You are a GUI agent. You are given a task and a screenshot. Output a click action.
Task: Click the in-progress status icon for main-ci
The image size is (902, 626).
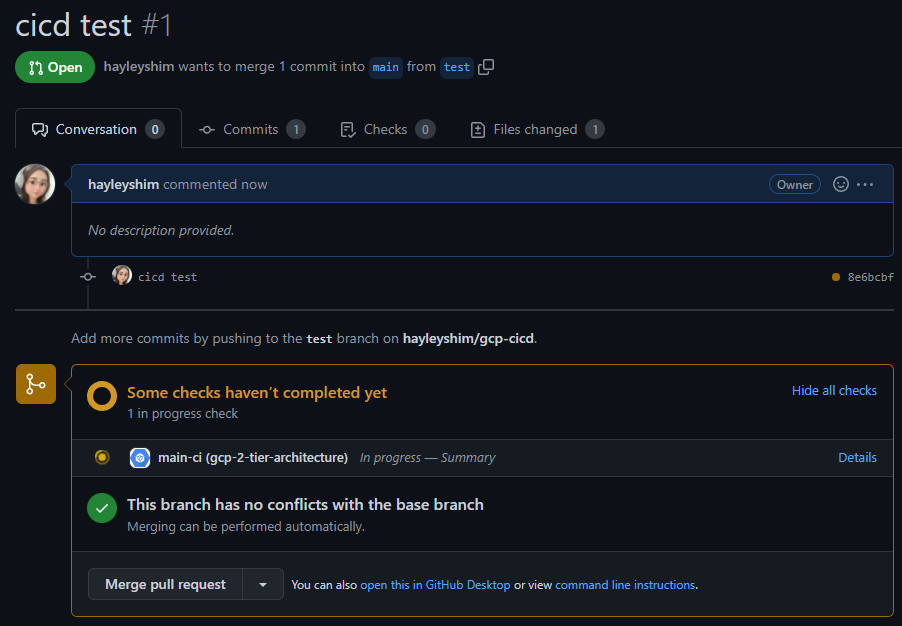pyautogui.click(x=102, y=457)
